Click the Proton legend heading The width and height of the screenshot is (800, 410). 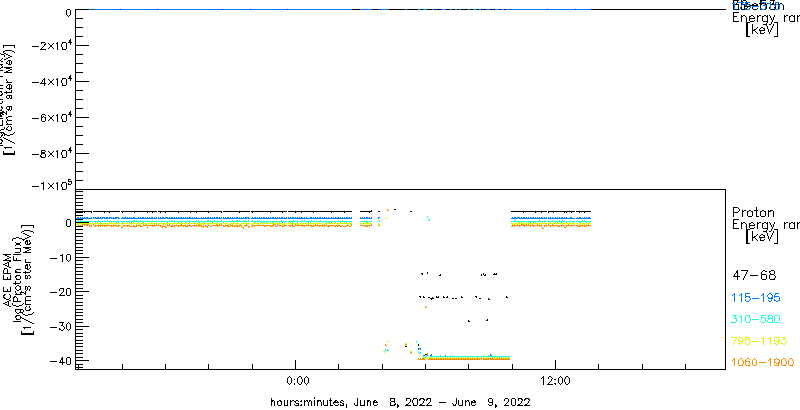coord(753,213)
